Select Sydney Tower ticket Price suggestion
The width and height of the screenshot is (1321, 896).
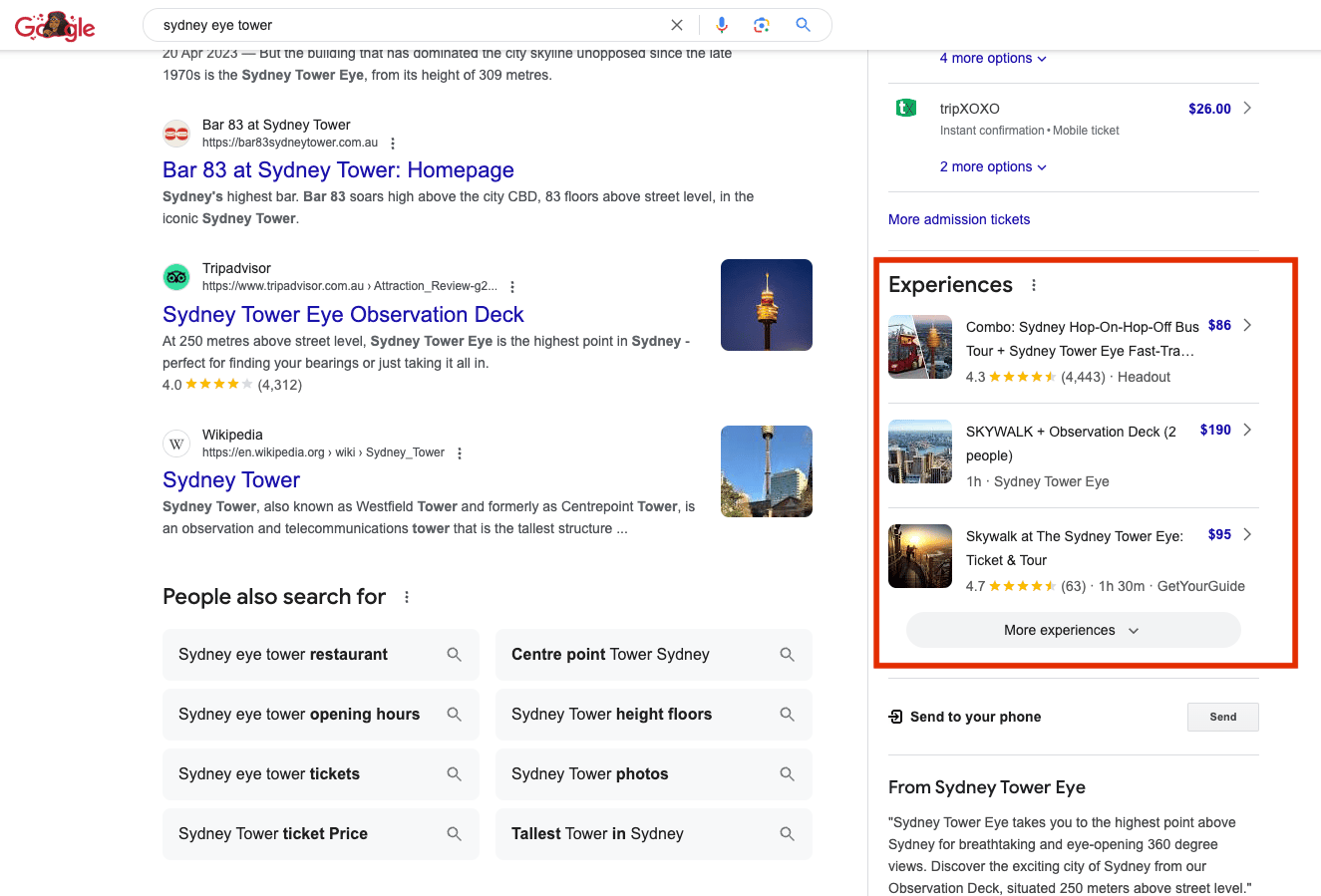[x=321, y=834]
